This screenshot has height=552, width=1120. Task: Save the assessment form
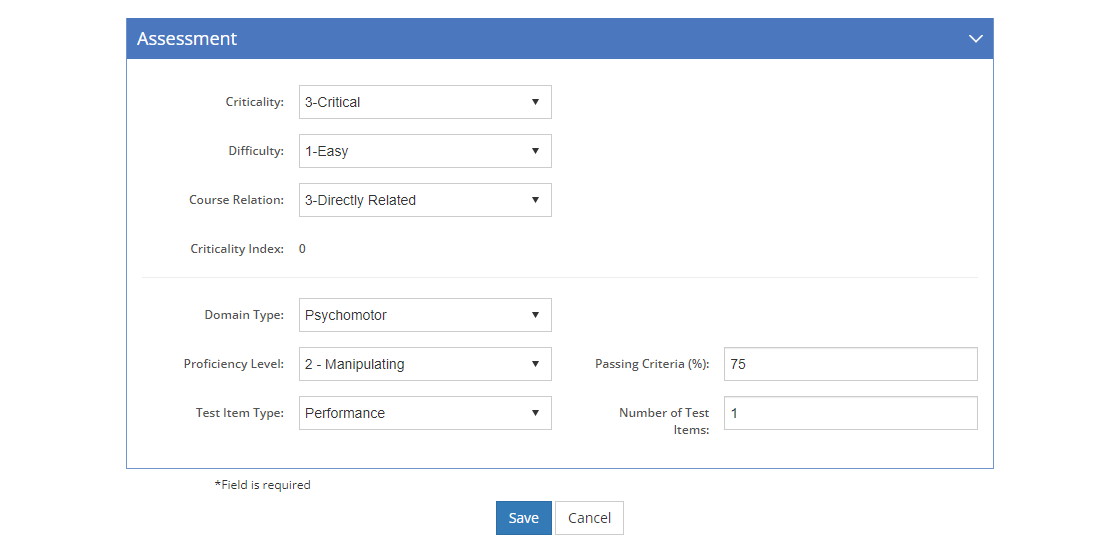pos(524,518)
